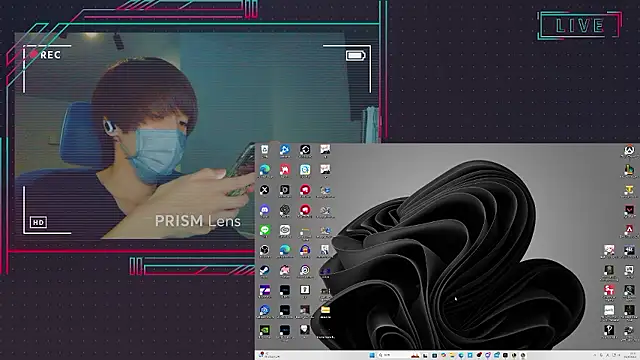
Task: Open the Apex Legends desktop shortcut
Action: pos(629,230)
